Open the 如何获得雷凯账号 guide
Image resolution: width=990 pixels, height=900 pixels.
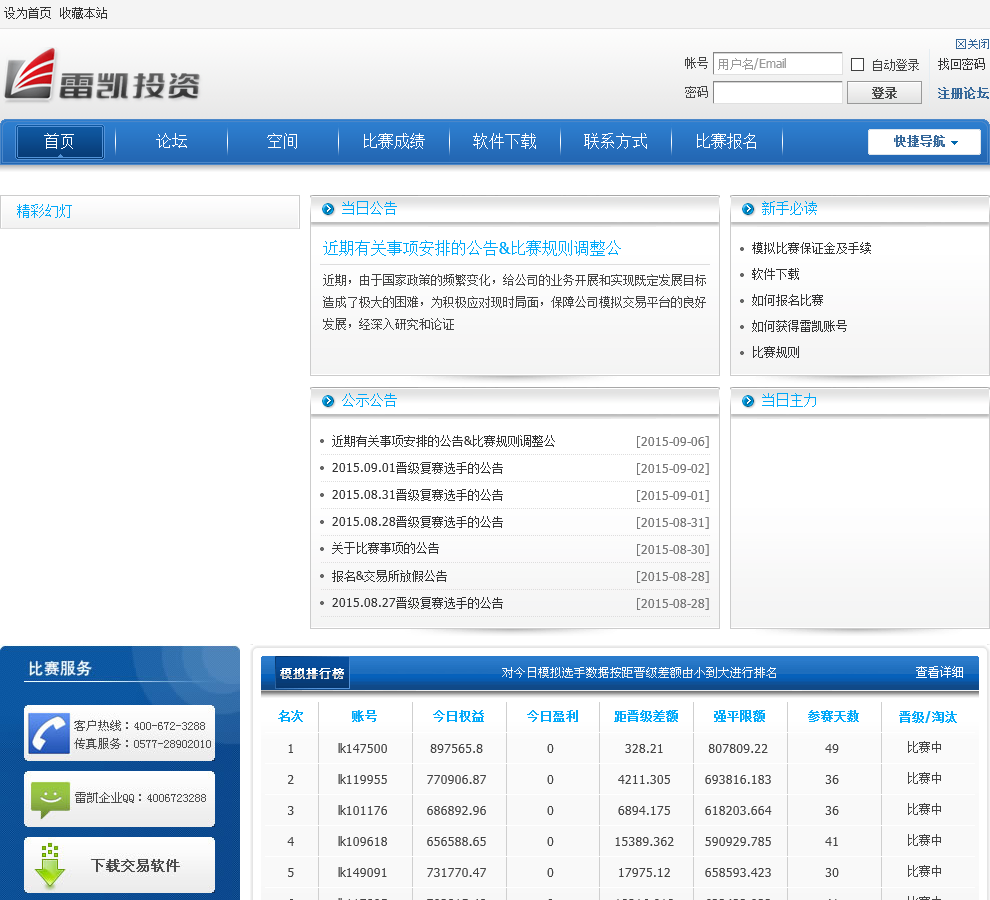[x=799, y=326]
